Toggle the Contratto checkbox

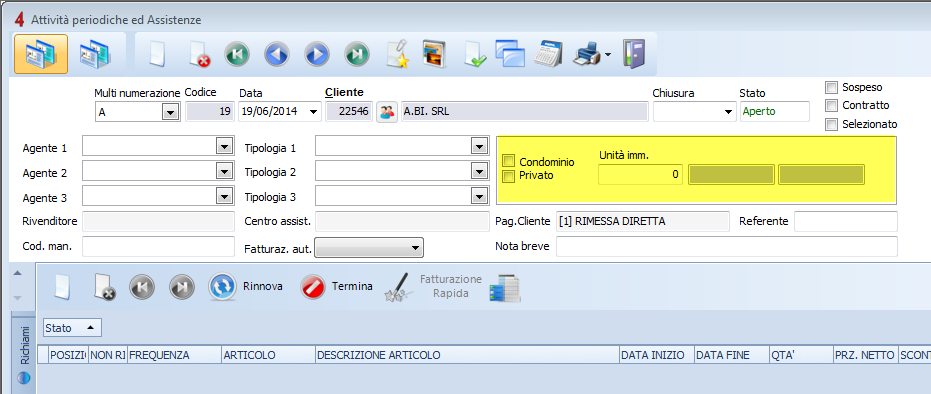coord(831,106)
